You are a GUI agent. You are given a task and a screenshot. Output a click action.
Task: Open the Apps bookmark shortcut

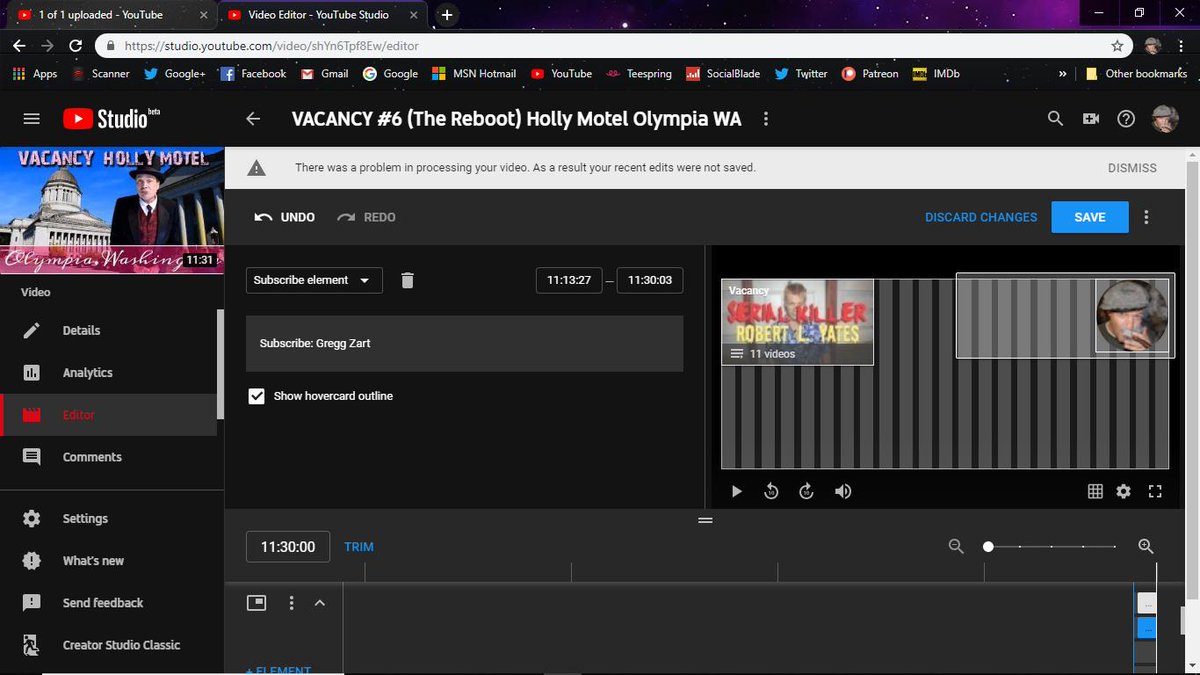tap(35, 73)
